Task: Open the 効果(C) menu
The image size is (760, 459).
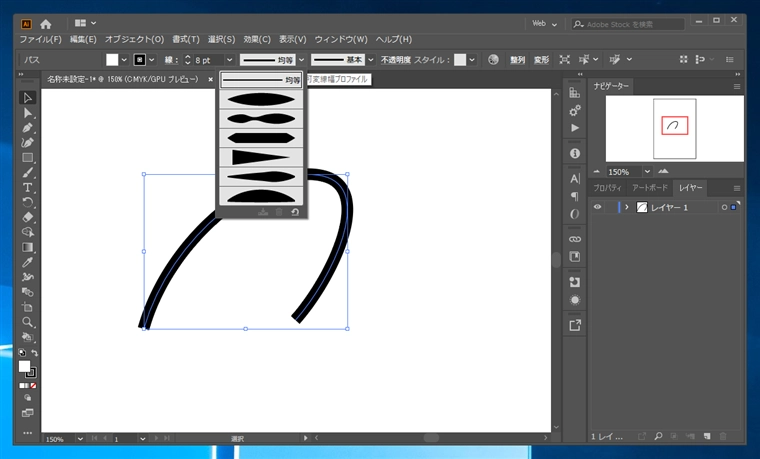Action: 257,39
